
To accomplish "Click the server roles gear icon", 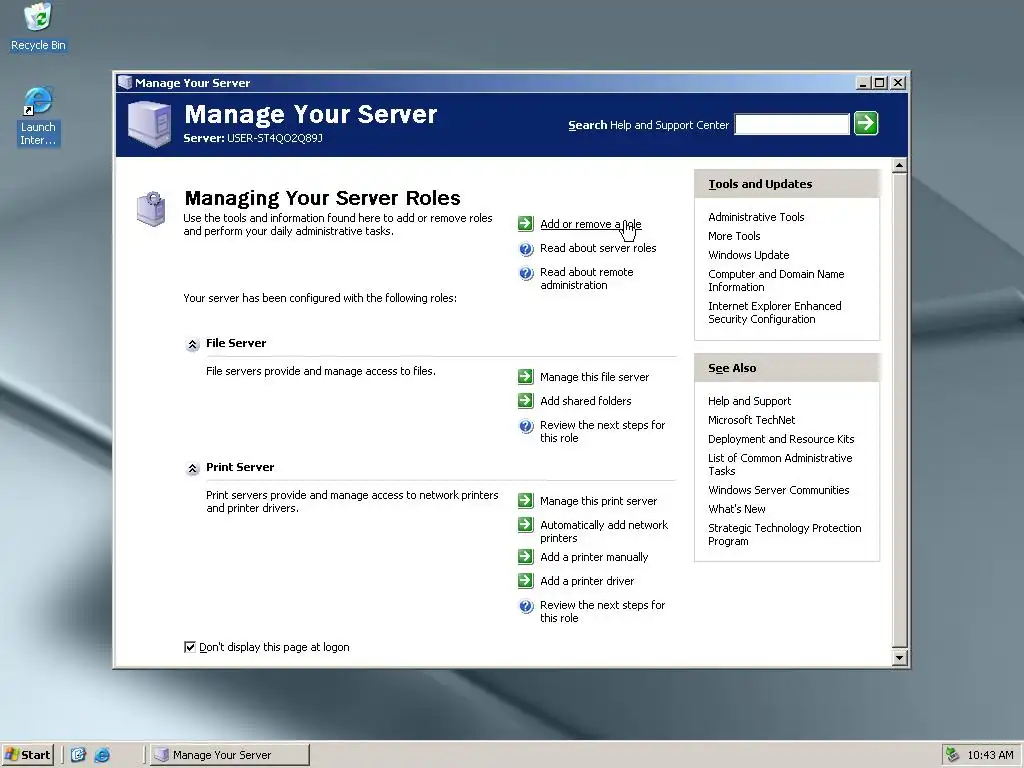I will (x=151, y=209).
